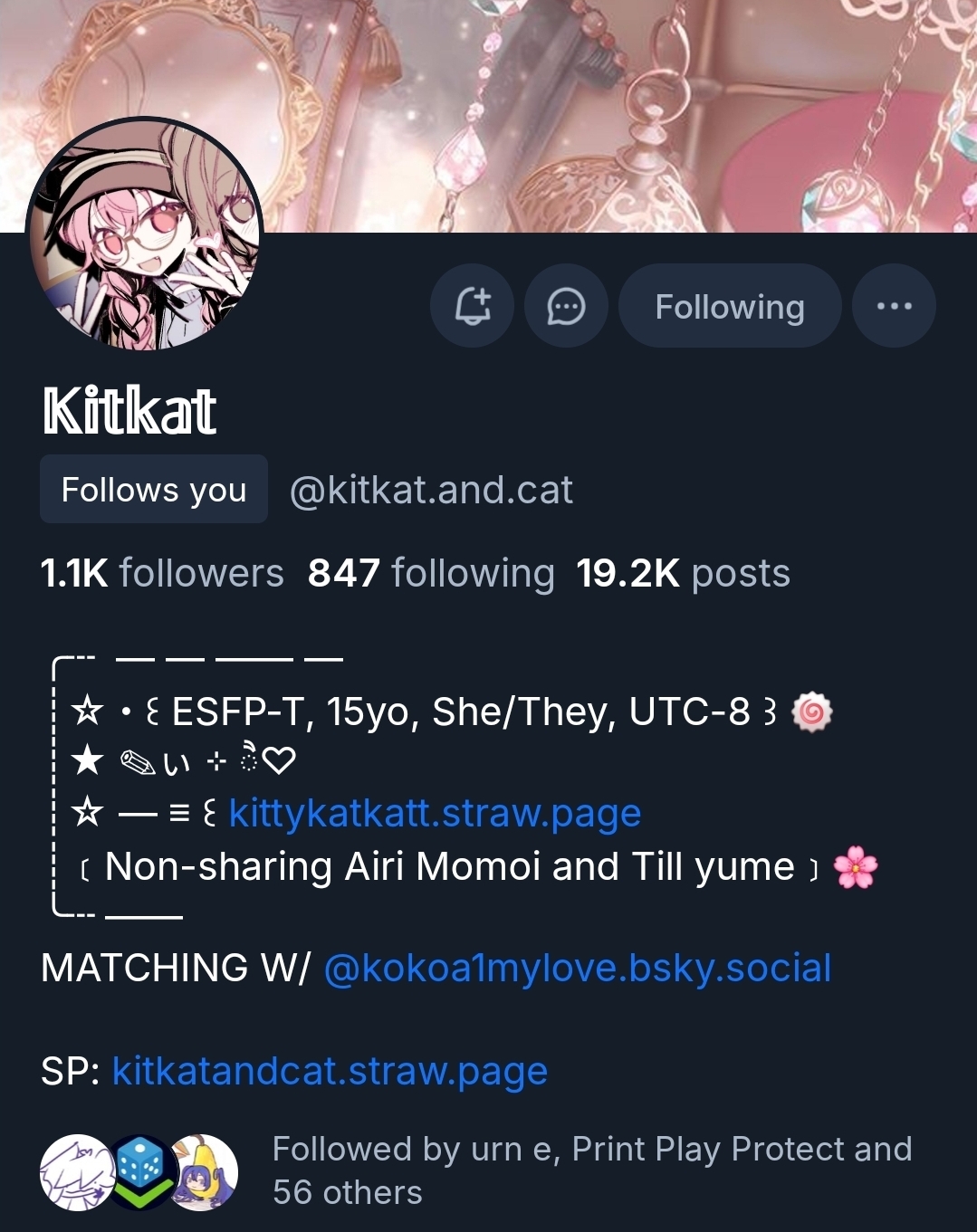Viewport: 977px width, 1232px height.
Task: Tap the Follows you badge
Action: (154, 490)
